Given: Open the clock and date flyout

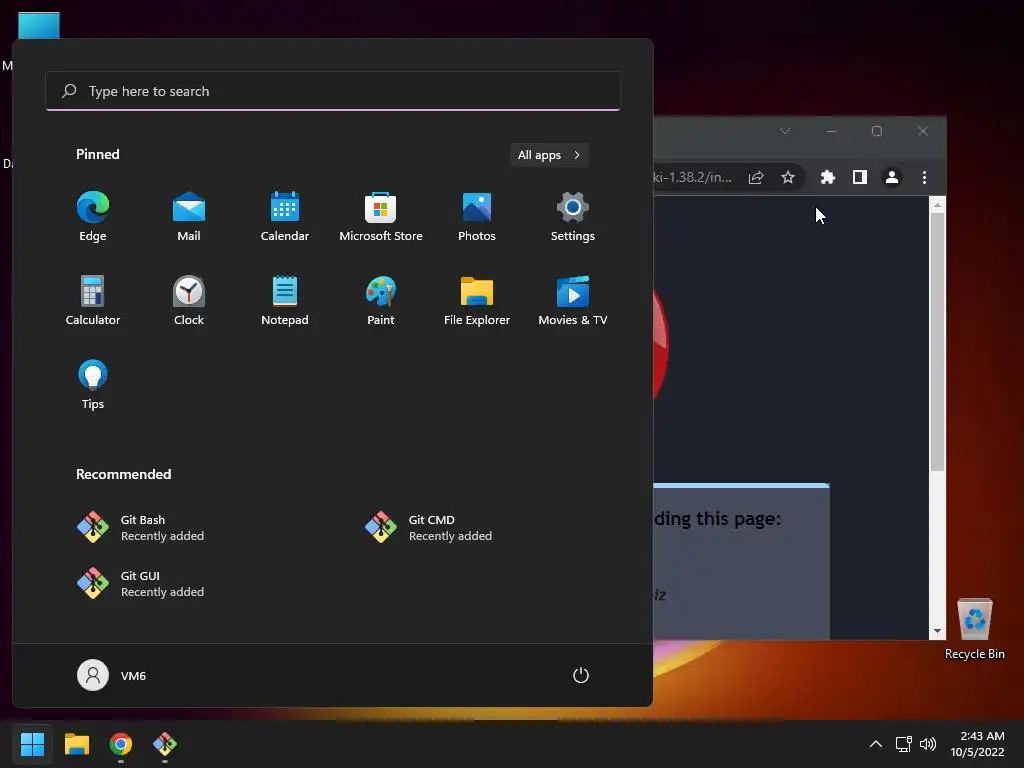Looking at the screenshot, I should point(977,744).
